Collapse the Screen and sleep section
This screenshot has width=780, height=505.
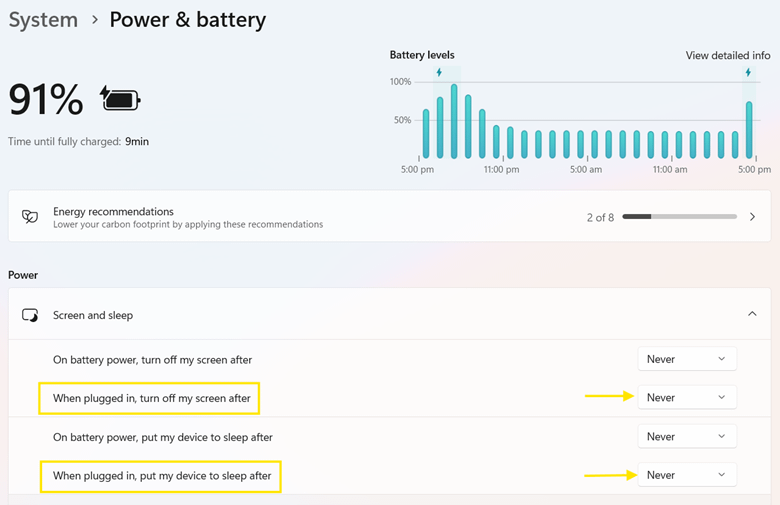coord(752,314)
